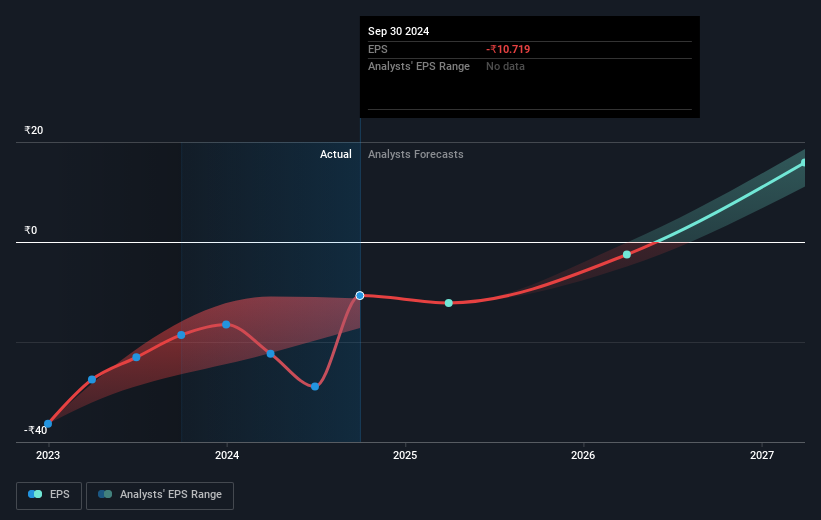
Task: Click the 2023 x-axis label
Action: (48, 455)
